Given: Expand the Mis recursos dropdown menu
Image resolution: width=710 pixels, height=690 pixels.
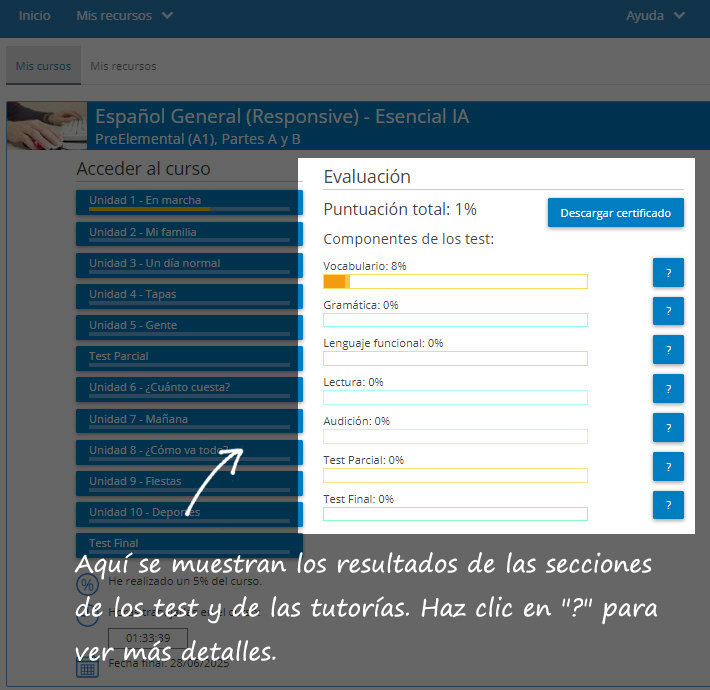Looking at the screenshot, I should click(x=124, y=16).
